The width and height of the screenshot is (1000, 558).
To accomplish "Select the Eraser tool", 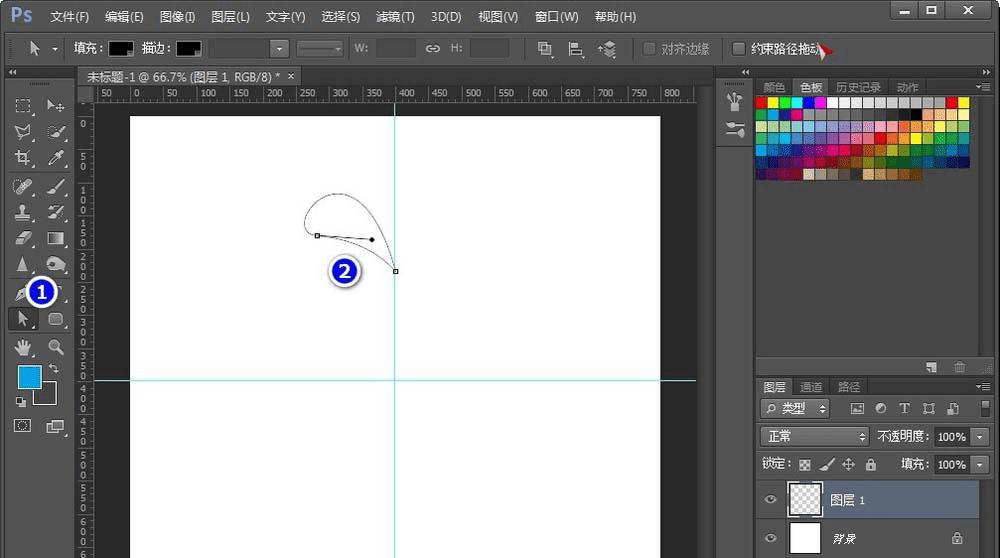I will pyautogui.click(x=22, y=238).
